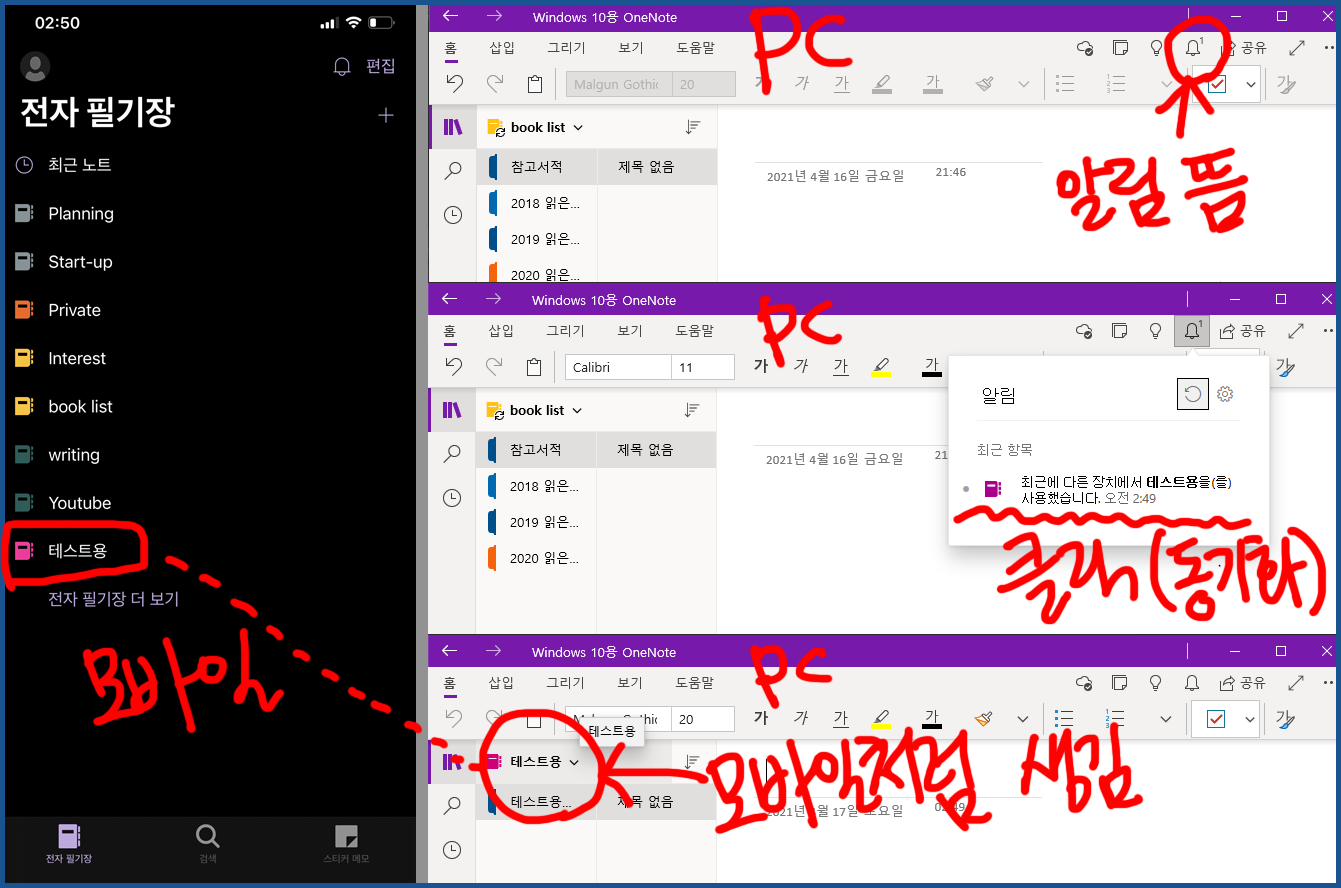Tap the profile avatar in mobile app

35,66
